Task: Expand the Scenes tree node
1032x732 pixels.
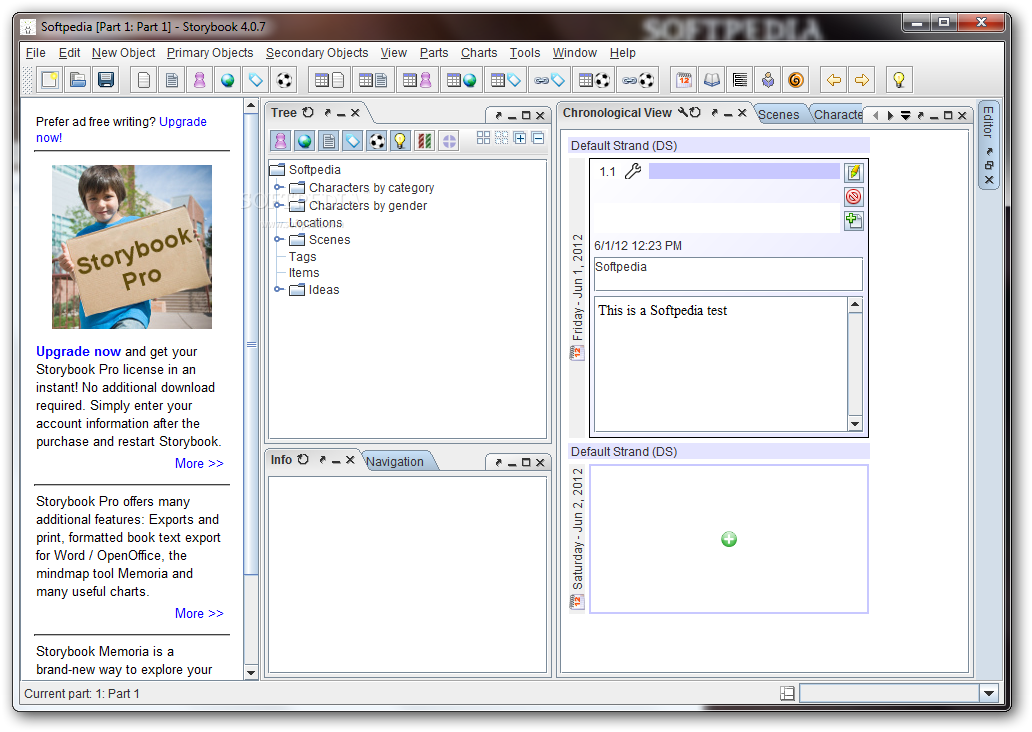Action: [x=279, y=240]
